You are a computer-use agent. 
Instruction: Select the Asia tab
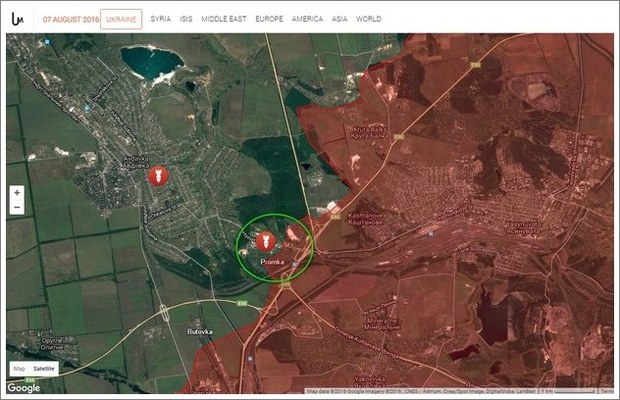(339, 19)
